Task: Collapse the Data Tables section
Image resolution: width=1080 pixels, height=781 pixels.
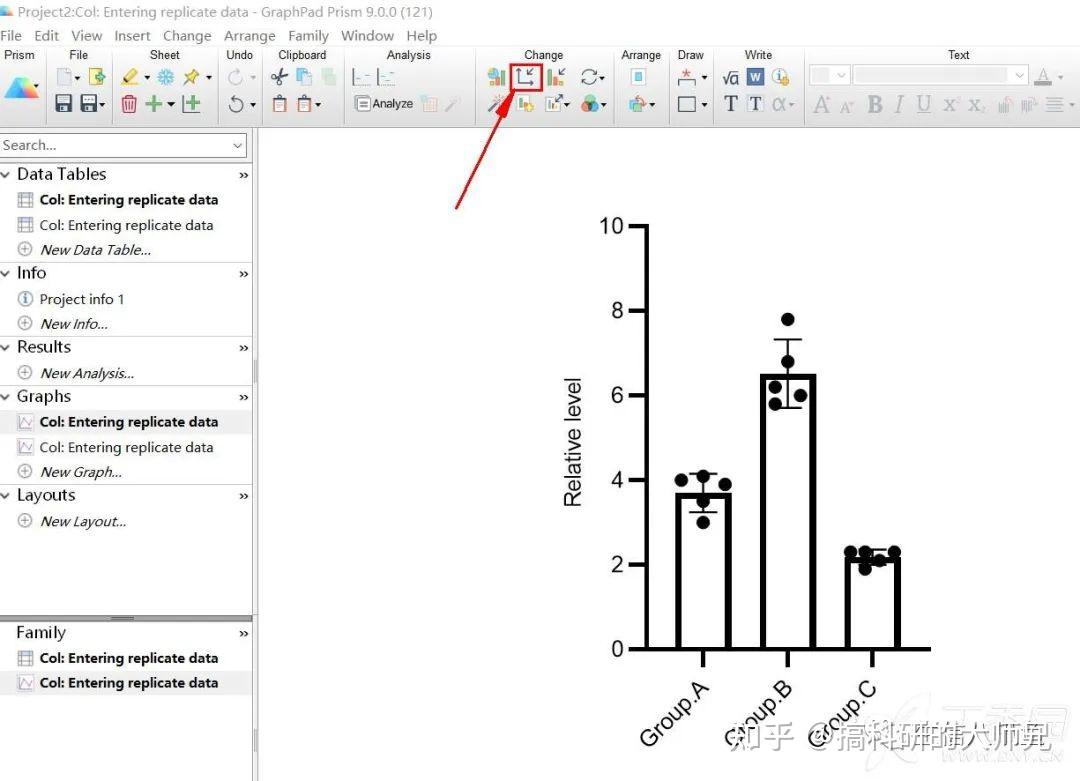Action: click(6, 174)
